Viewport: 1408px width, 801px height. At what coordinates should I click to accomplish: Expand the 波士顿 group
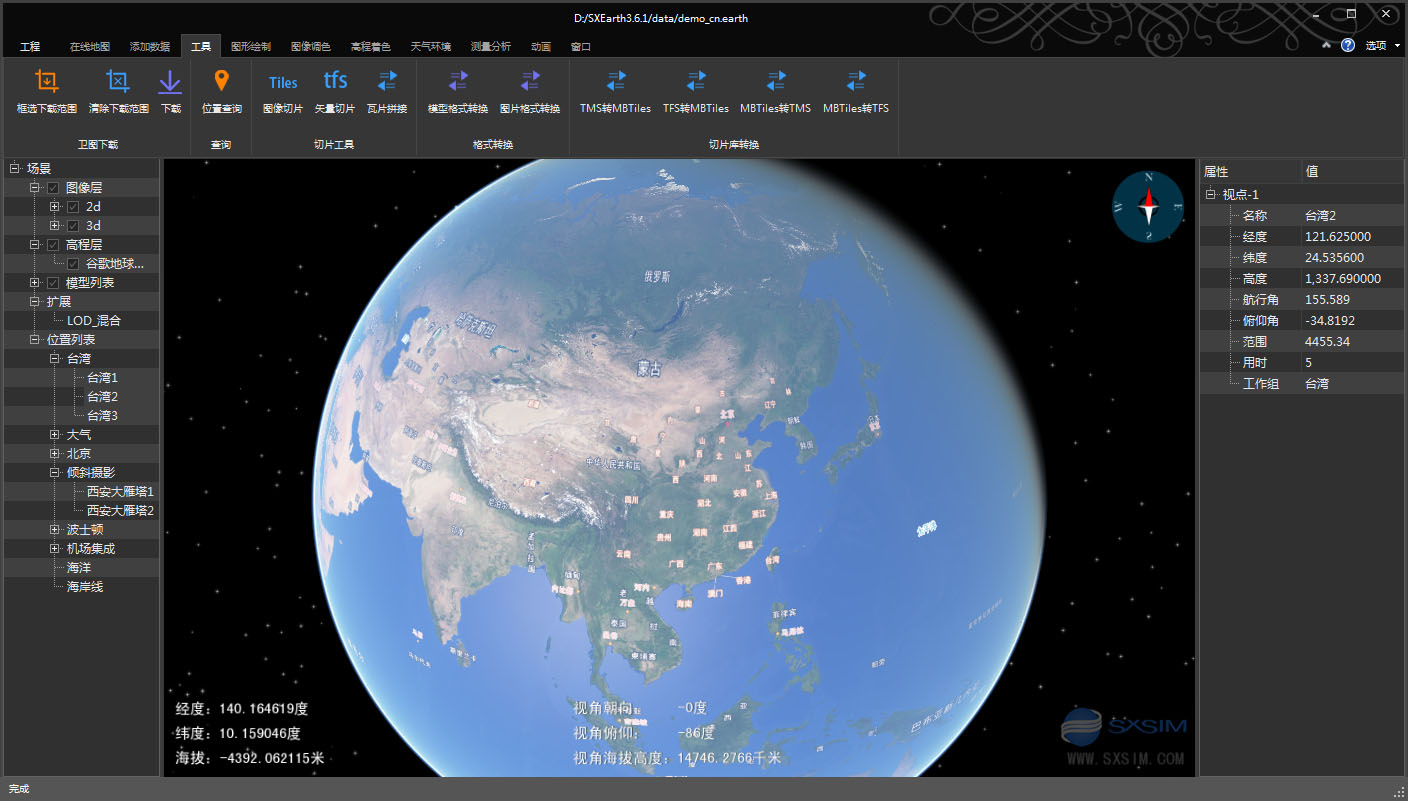[55, 529]
